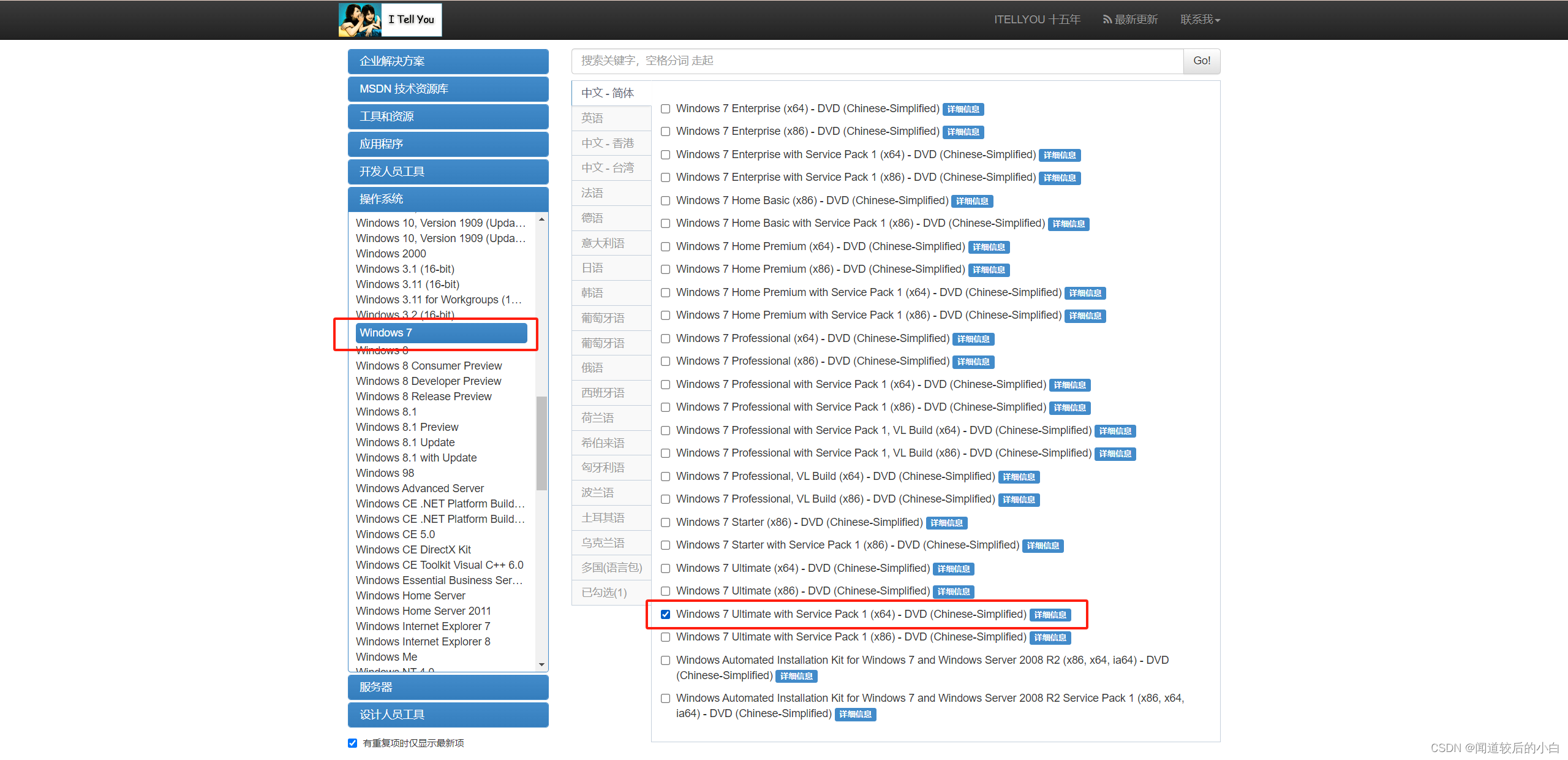Toggle 有重复项时仅显示最新项 checkbox
This screenshot has width=1568, height=760.
tap(353, 743)
